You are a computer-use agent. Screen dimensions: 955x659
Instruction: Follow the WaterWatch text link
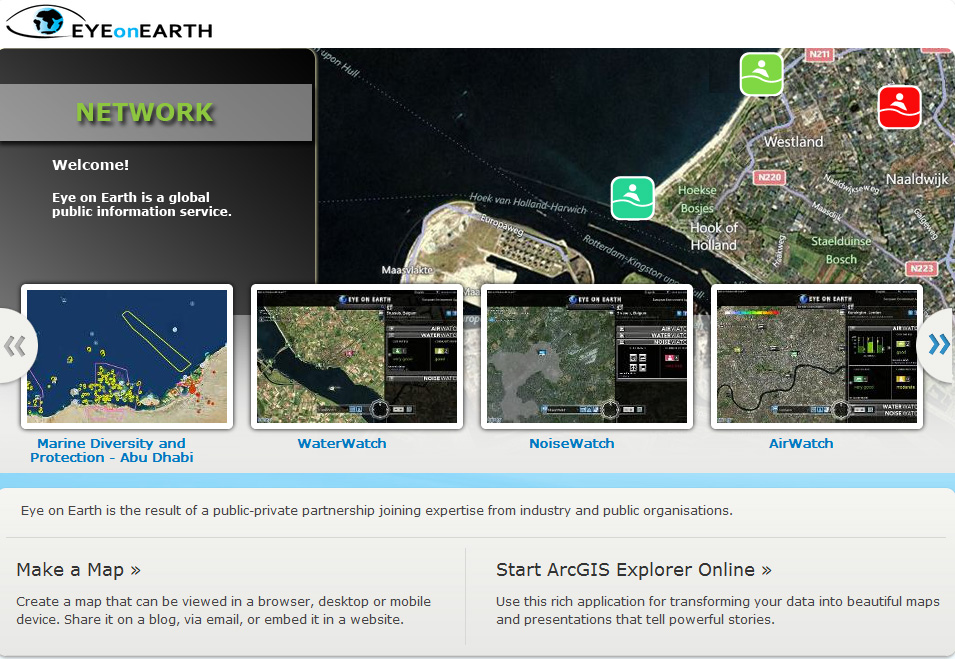tap(342, 443)
